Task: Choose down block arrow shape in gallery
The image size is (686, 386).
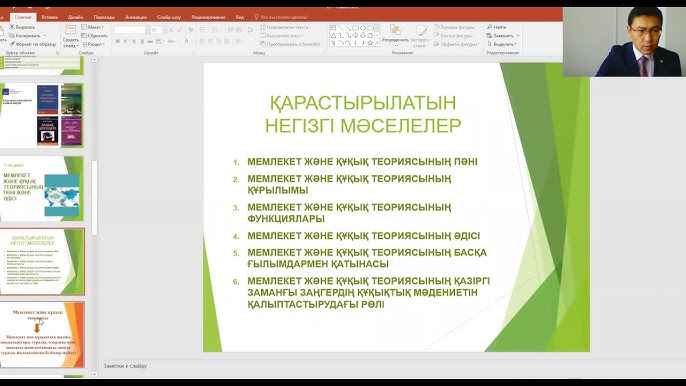Action: (363, 35)
